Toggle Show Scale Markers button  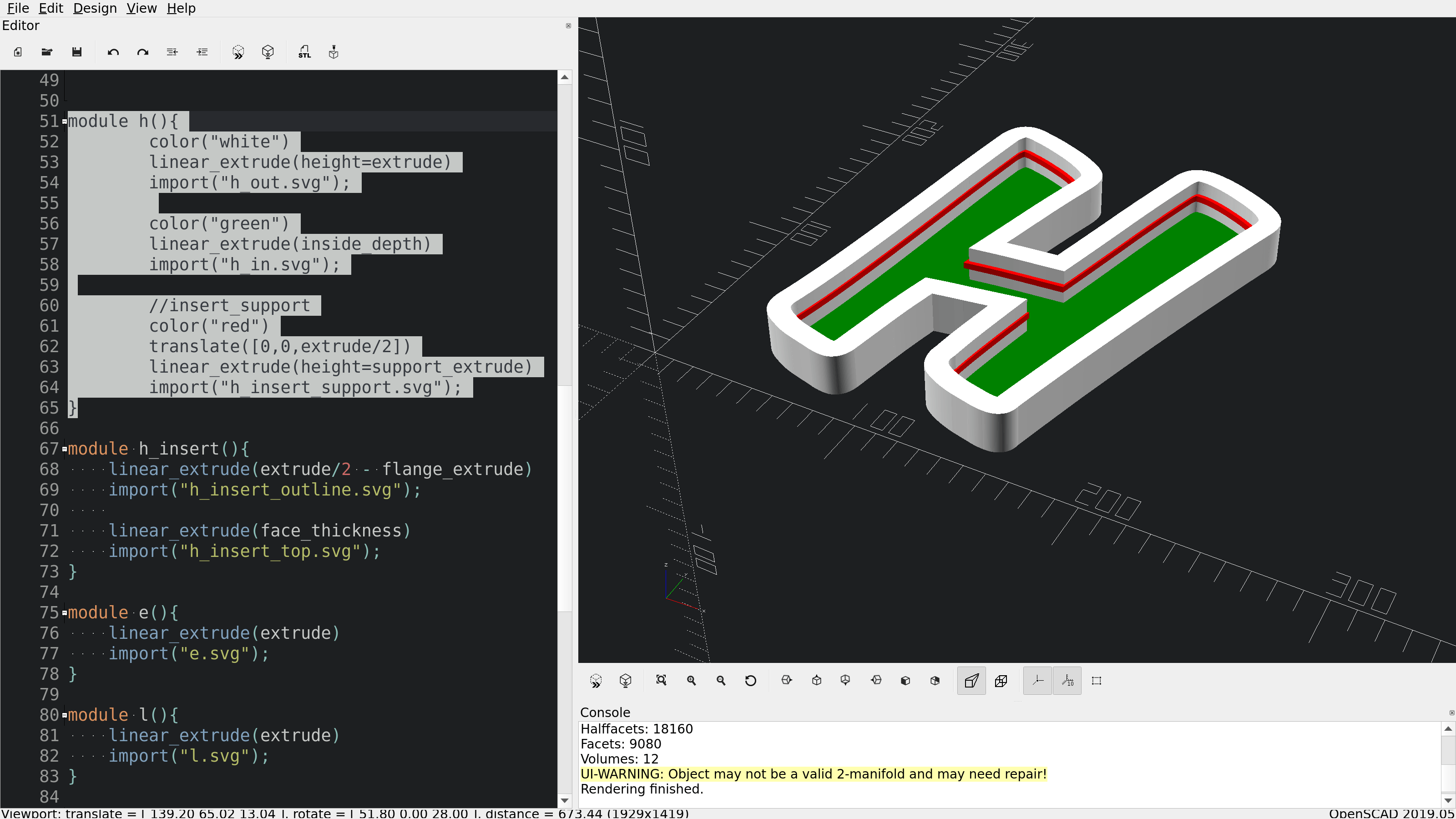pyautogui.click(x=1067, y=681)
